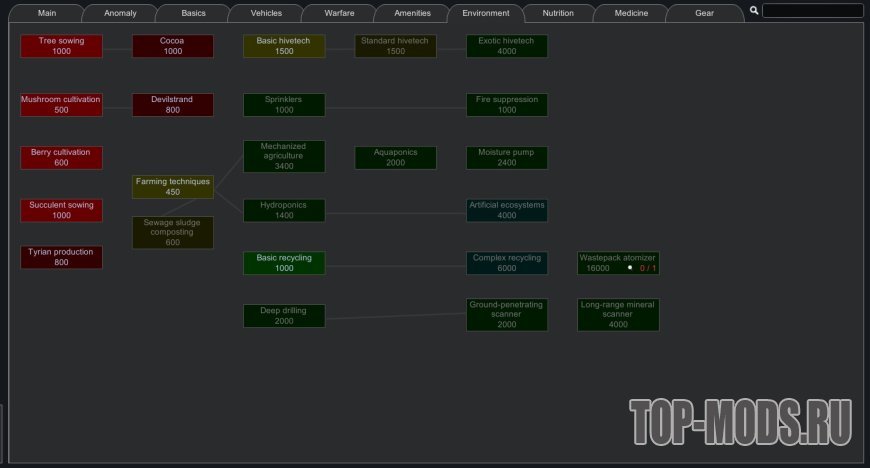Choose the Cocoa research project
The width and height of the screenshot is (870, 468).
pyautogui.click(x=173, y=46)
